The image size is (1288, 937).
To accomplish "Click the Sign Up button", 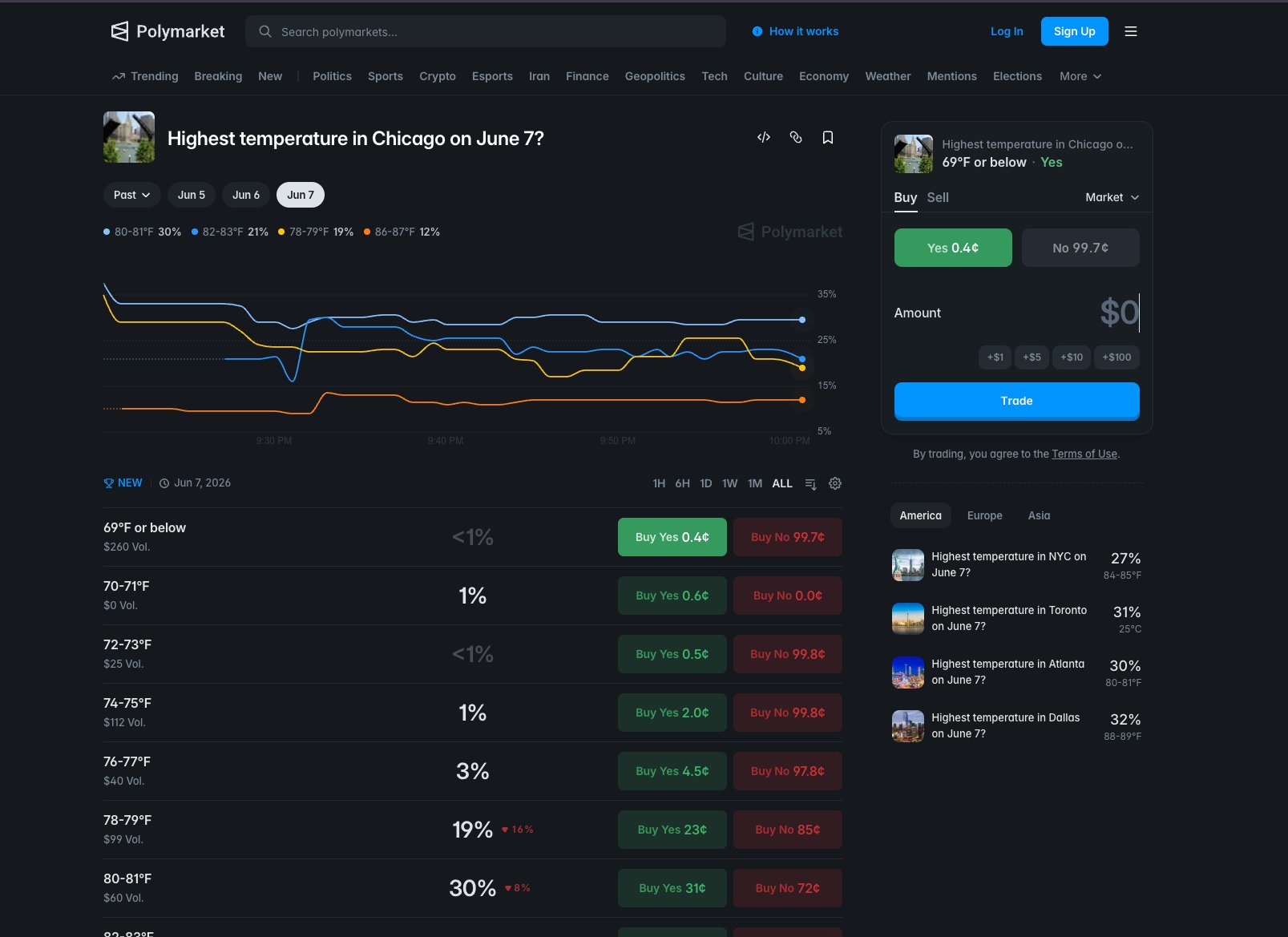I will (1075, 31).
